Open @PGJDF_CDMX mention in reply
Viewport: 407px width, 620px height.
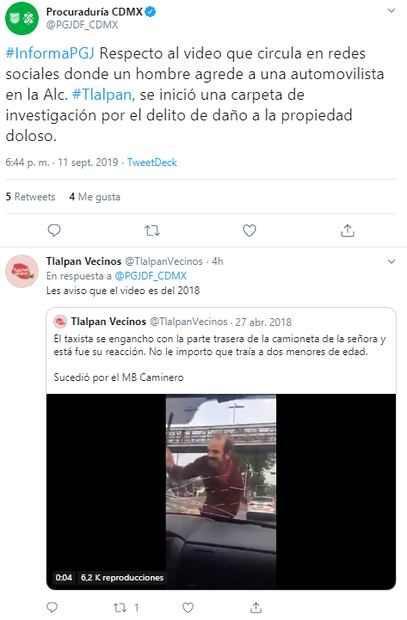pos(150,276)
